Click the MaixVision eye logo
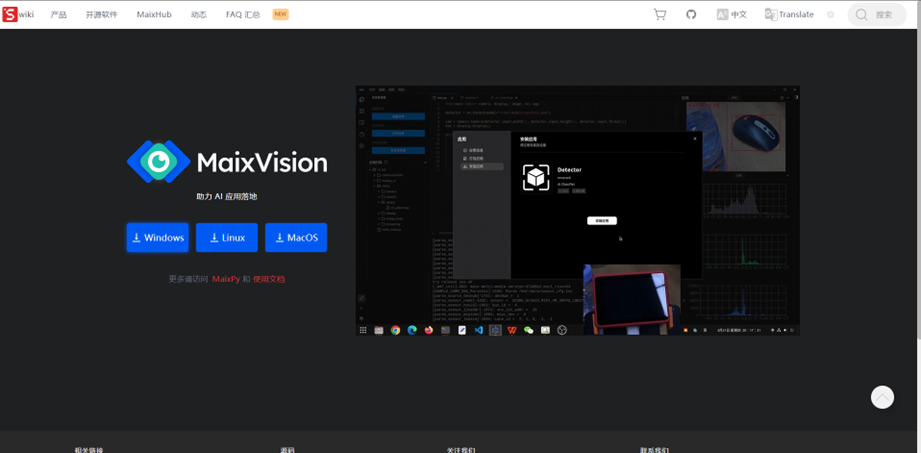The height and width of the screenshot is (453, 921). (158, 162)
